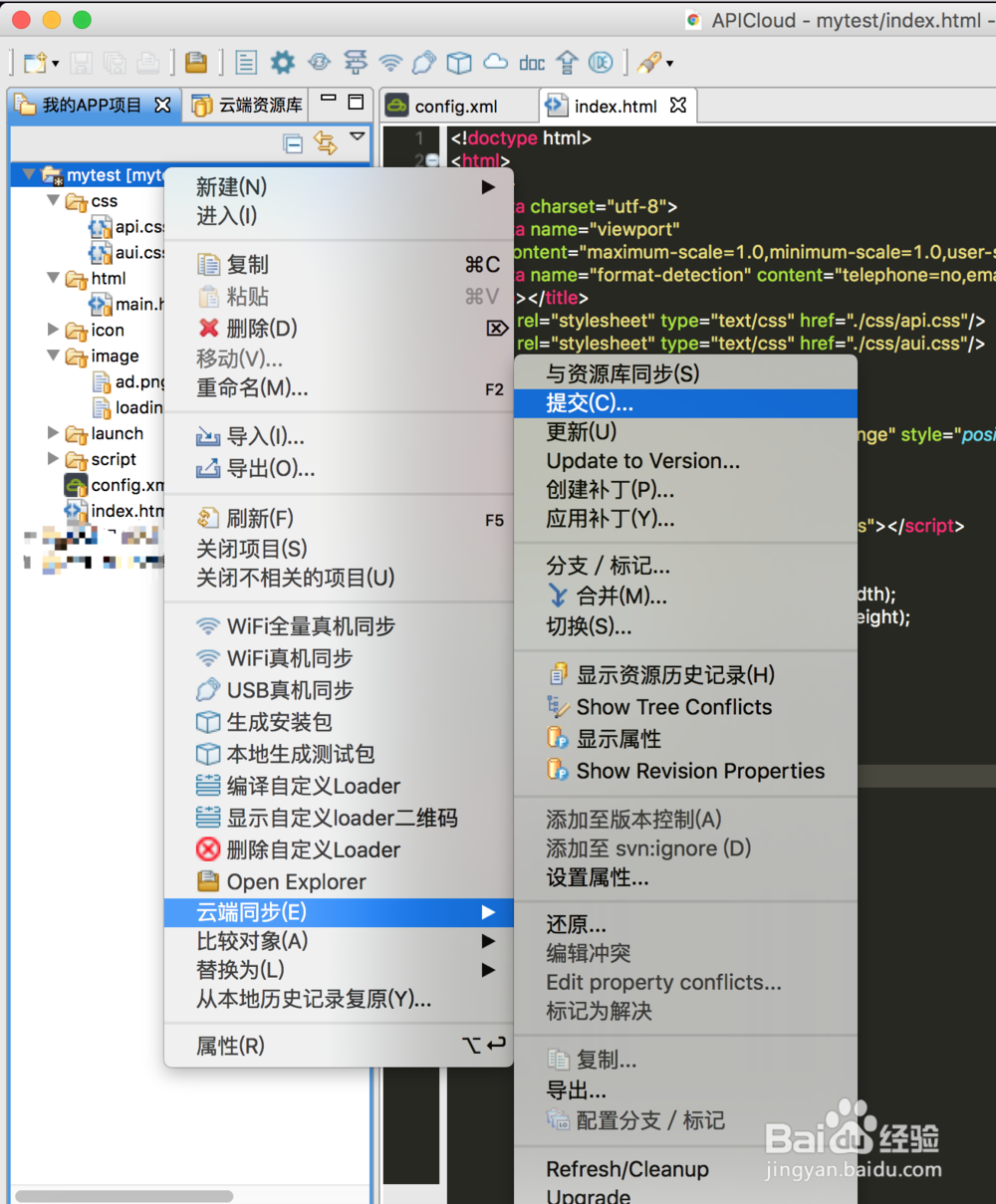Image resolution: width=996 pixels, height=1204 pixels.
Task: Click the flashlight search toolbar icon
Action: (x=649, y=63)
